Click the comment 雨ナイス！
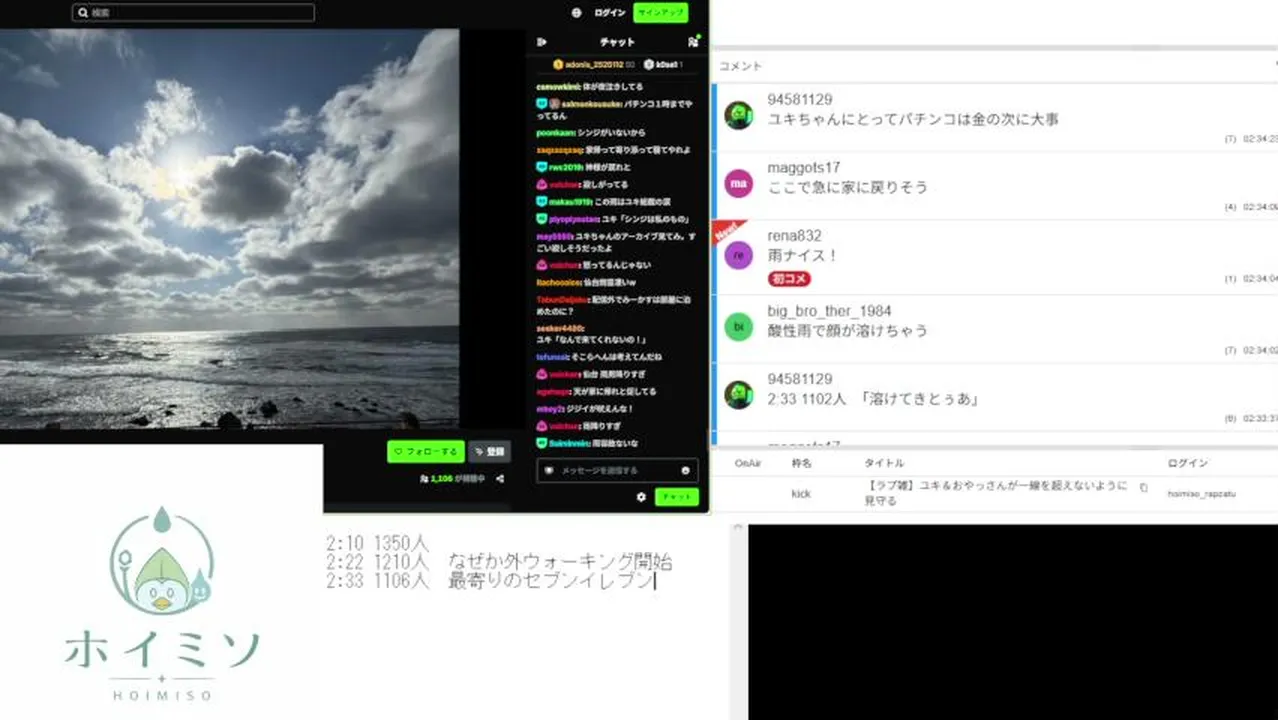Viewport: 1278px width, 720px height. tap(803, 256)
